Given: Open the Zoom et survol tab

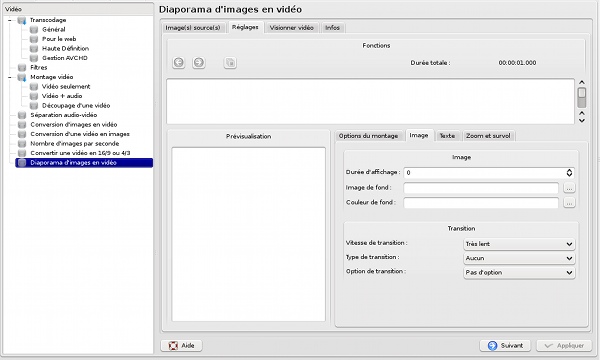Looking at the screenshot, I should coord(488,136).
